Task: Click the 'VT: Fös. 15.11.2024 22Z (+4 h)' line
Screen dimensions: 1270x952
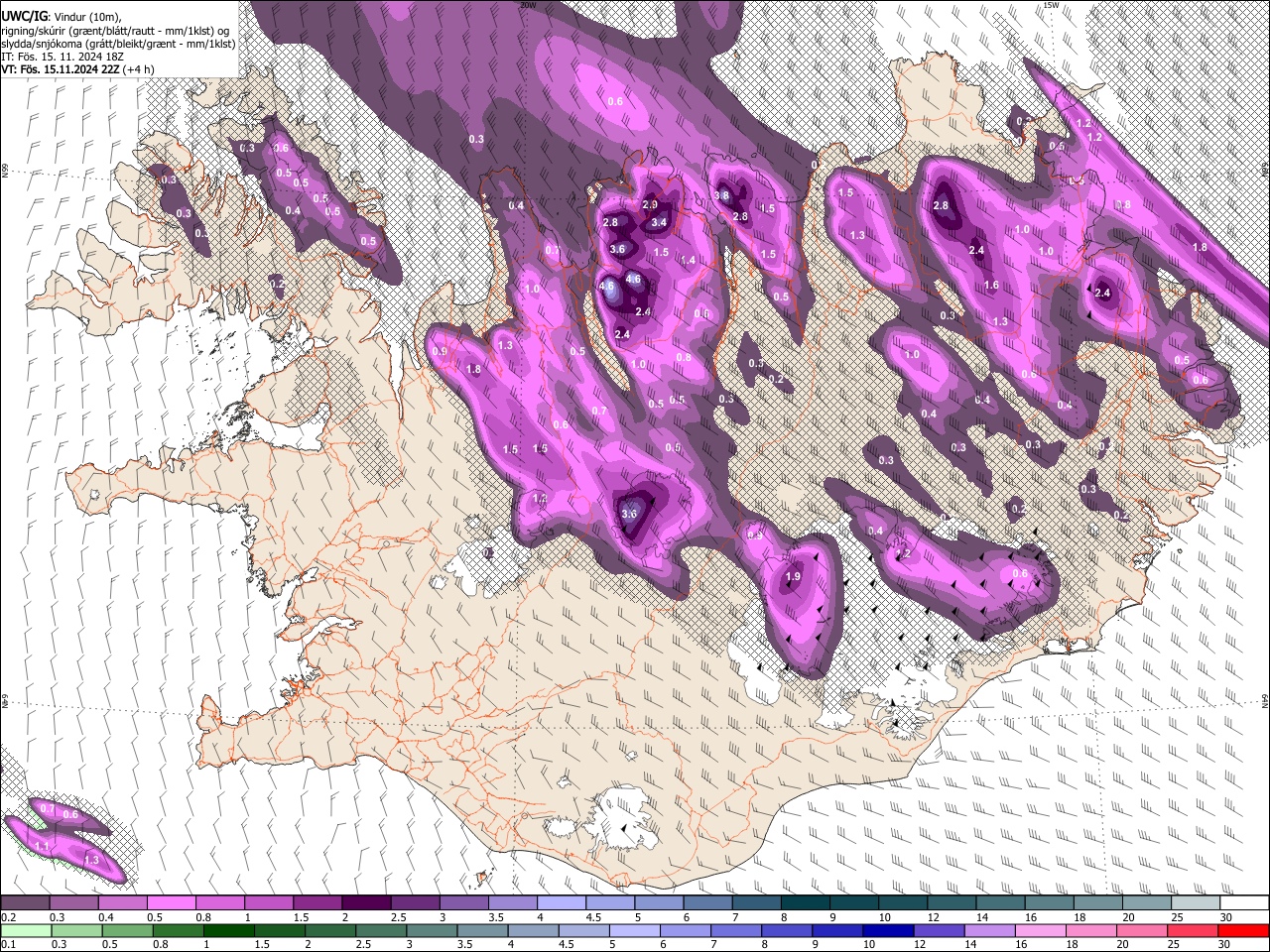Action: pyautogui.click(x=77, y=70)
